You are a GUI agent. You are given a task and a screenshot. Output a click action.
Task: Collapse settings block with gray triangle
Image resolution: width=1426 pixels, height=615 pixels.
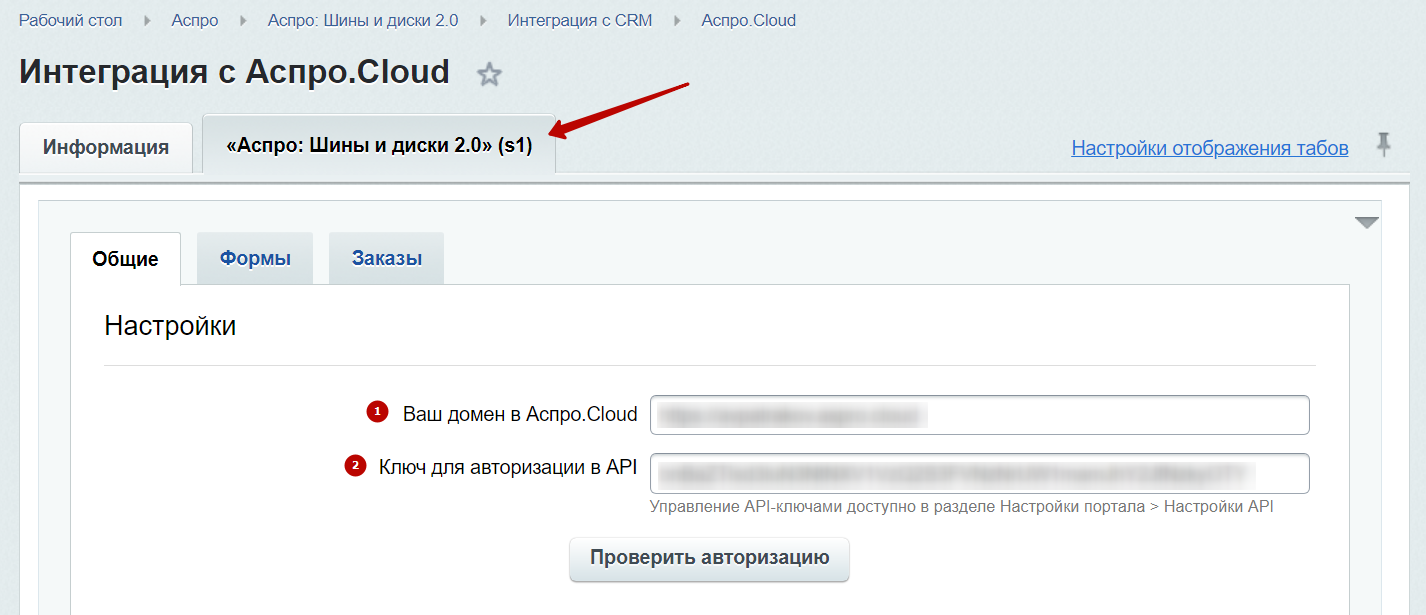pos(1367,223)
